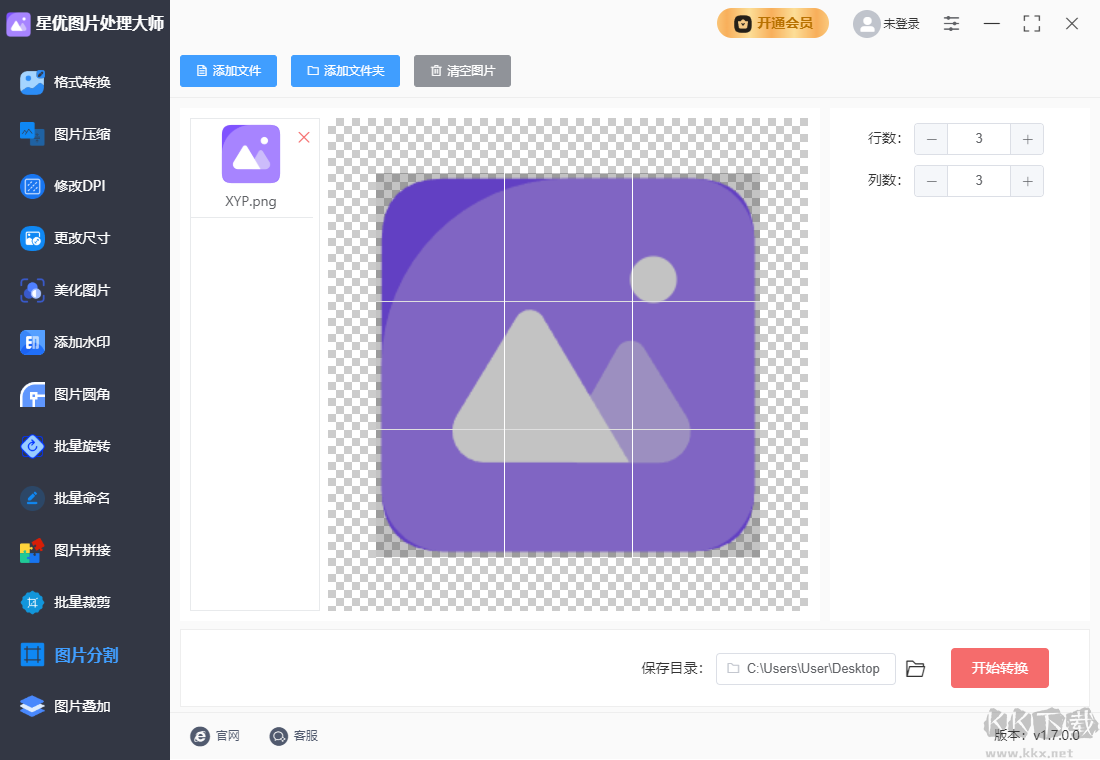The height and width of the screenshot is (760, 1100).
Task: Open 美化图片 beautify image tool
Action: [x=65, y=290]
